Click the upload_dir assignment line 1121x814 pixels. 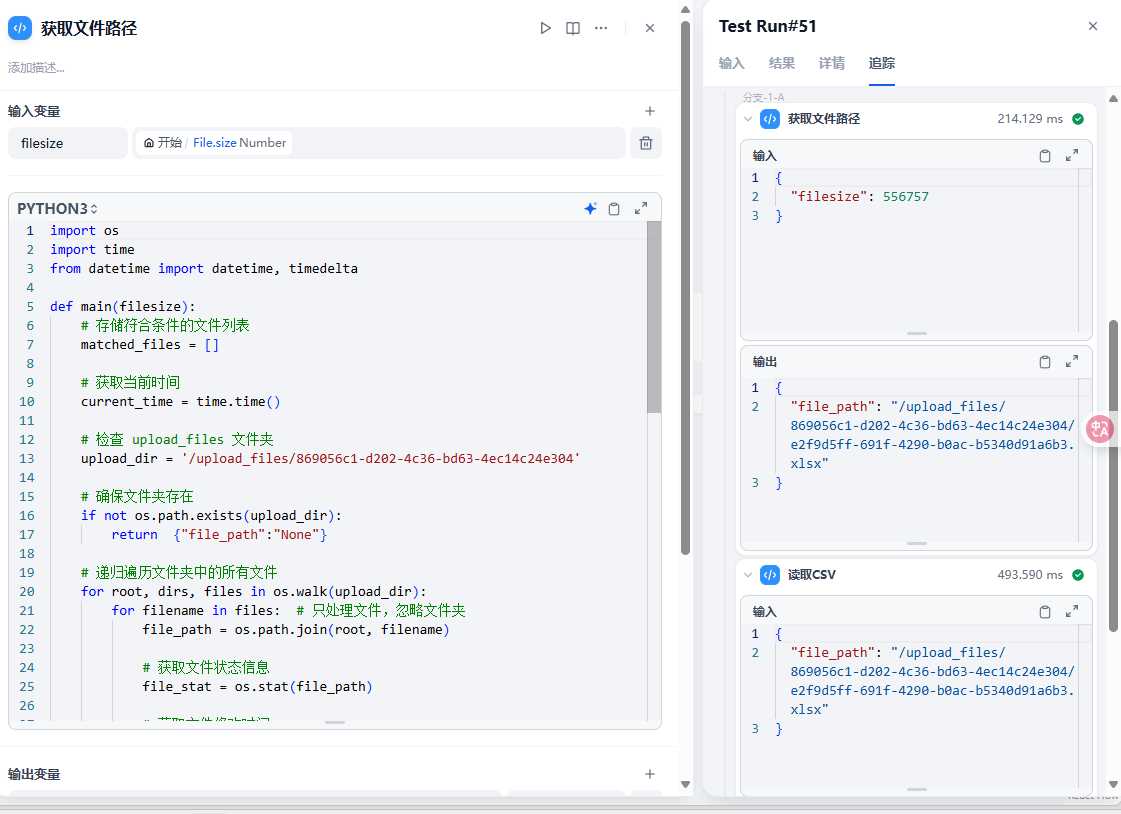tap(330, 459)
